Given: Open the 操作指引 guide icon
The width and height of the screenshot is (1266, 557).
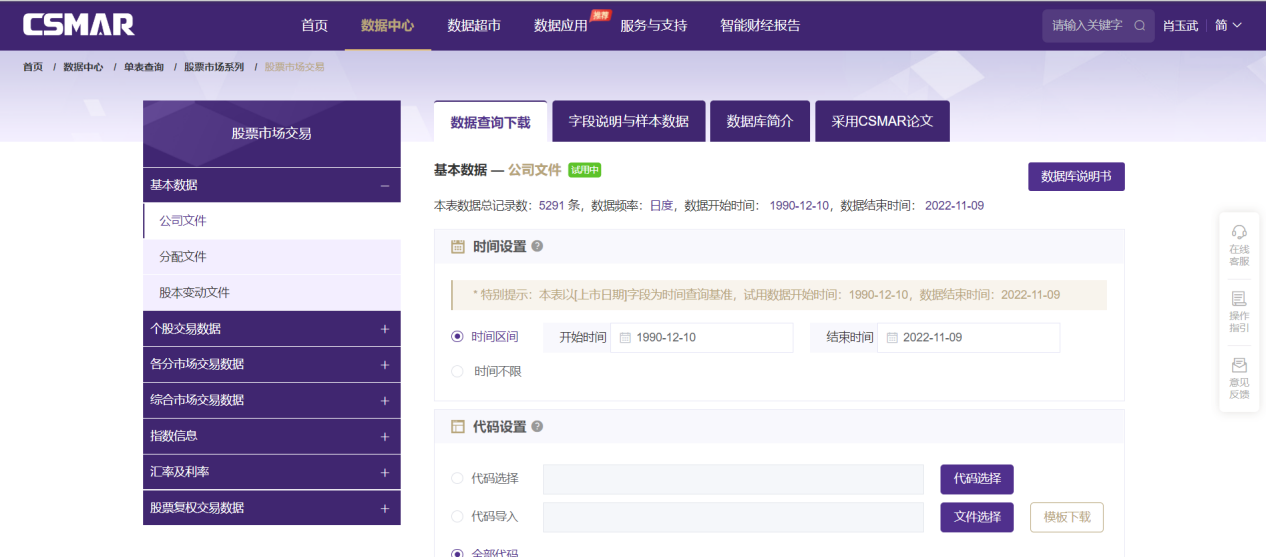Looking at the screenshot, I should [x=1239, y=299].
